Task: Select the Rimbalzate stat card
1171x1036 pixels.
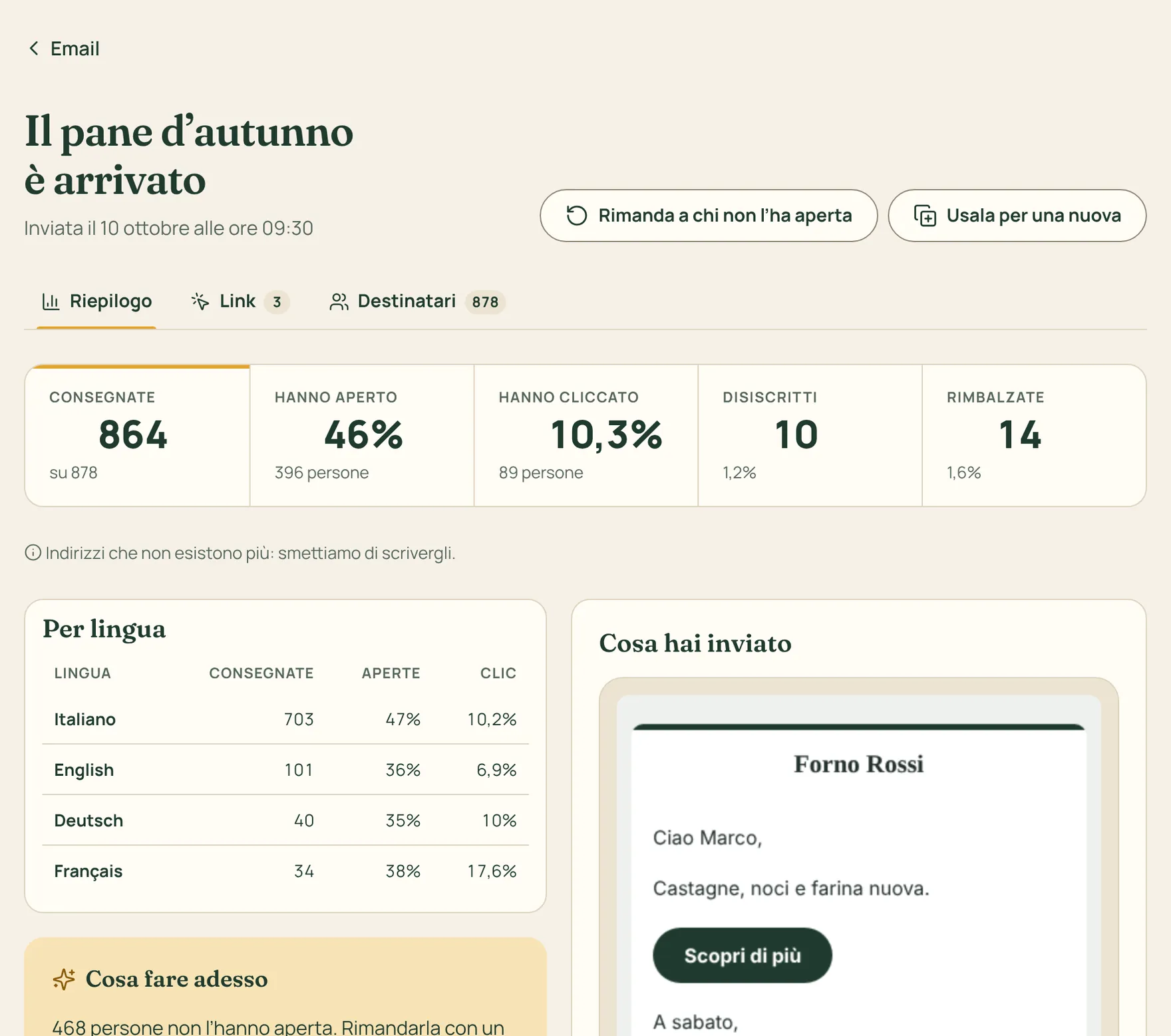Action: [1034, 435]
